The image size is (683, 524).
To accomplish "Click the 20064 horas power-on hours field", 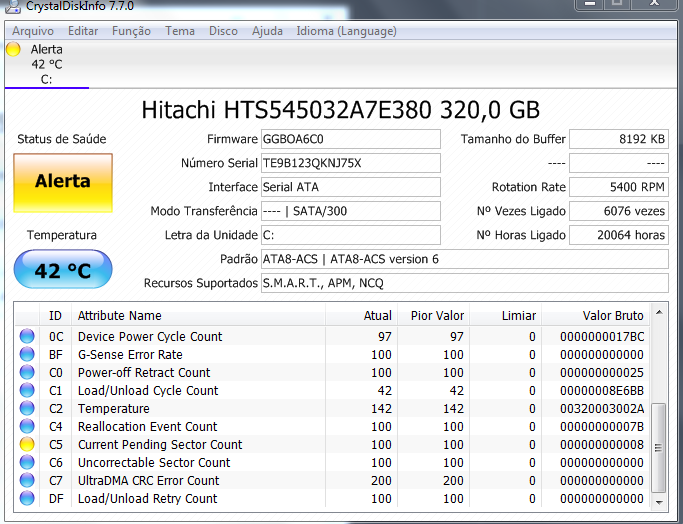I will pos(619,235).
